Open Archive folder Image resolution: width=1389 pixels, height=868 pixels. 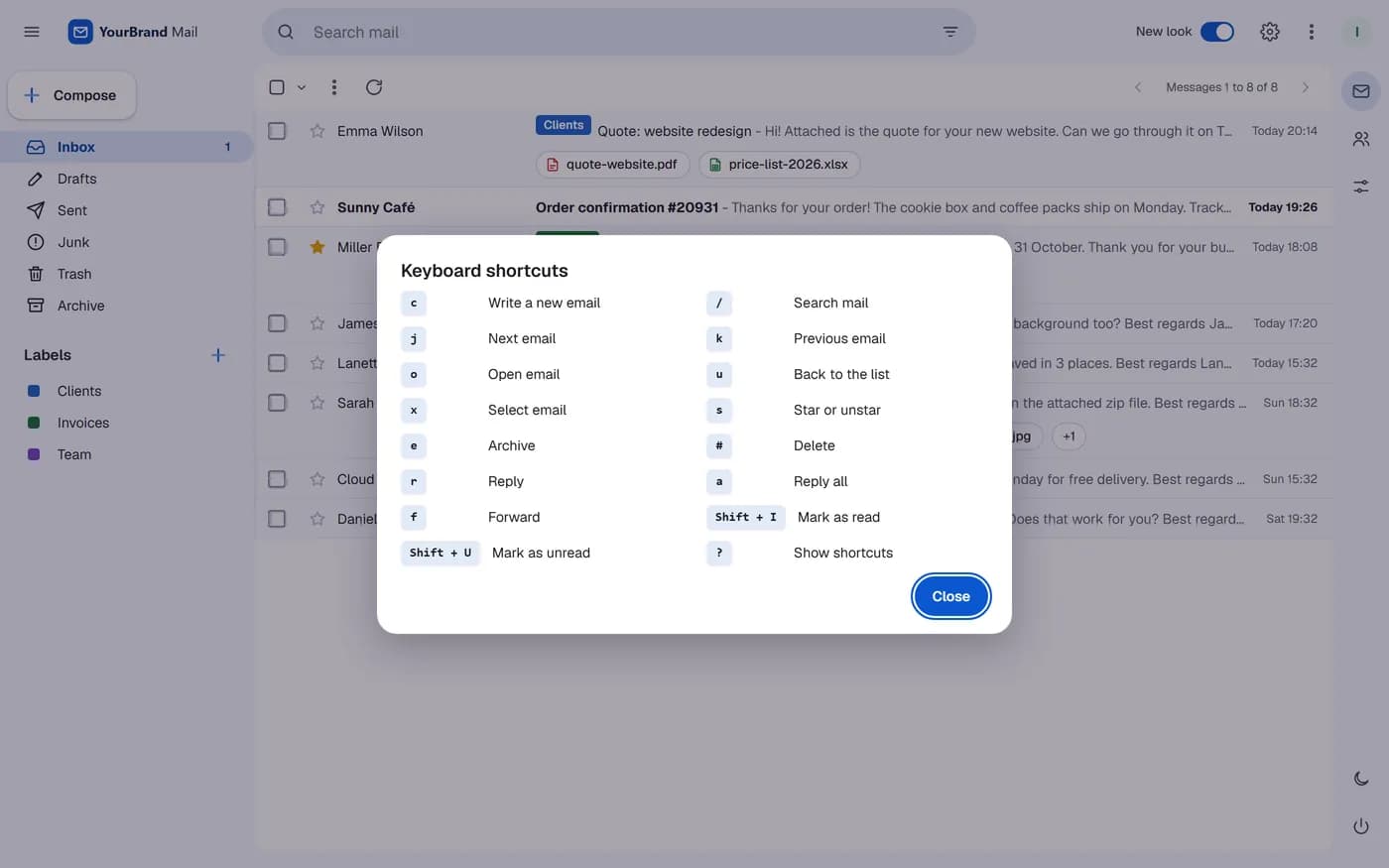(x=127, y=306)
